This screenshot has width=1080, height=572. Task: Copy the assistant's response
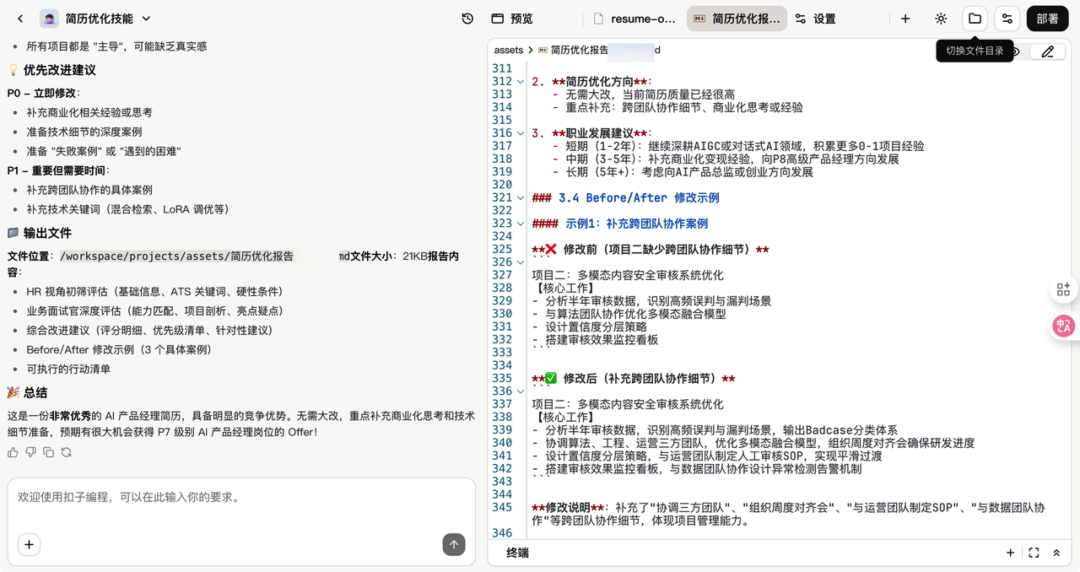point(48,452)
